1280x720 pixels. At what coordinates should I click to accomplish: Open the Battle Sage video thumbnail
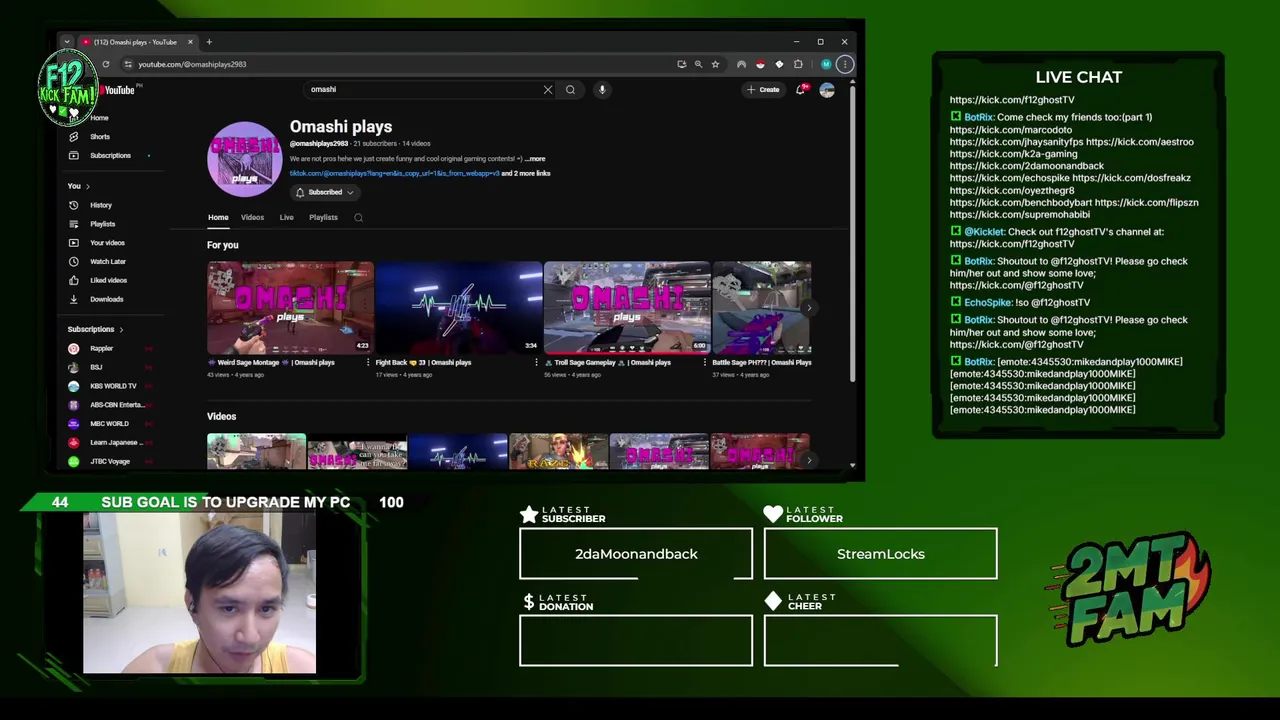pyautogui.click(x=762, y=307)
